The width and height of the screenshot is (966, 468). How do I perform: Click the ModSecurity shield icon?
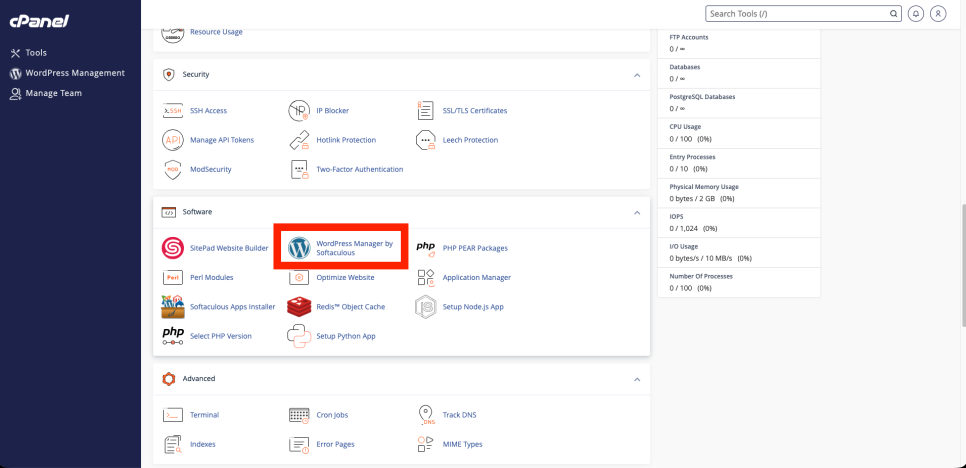(x=172, y=169)
